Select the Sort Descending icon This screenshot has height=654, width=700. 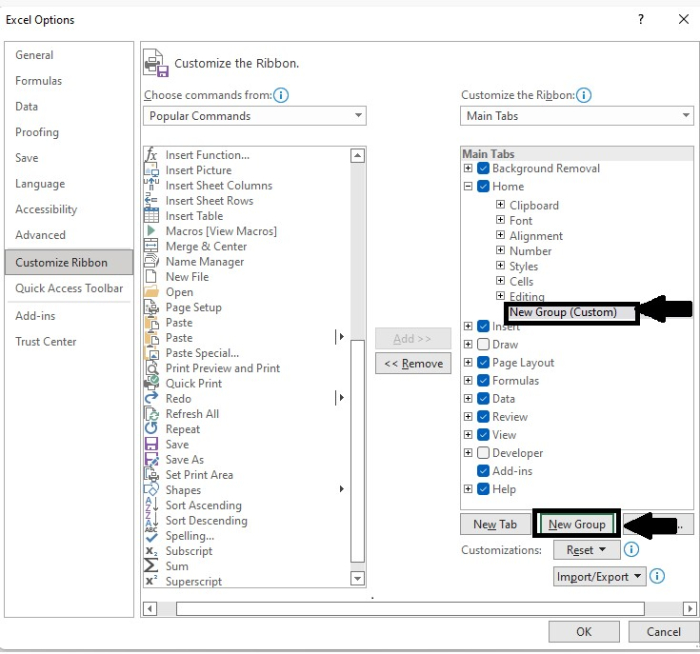[151, 520]
